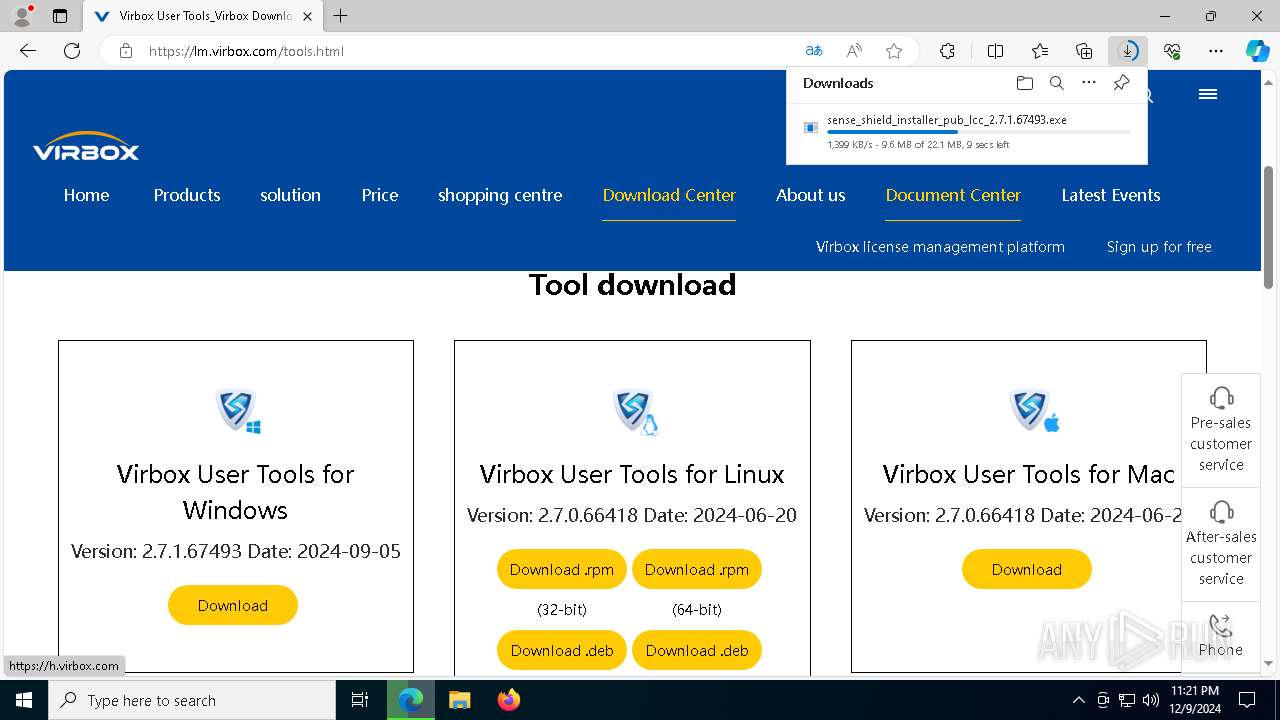Open Task View on the taskbar
Viewport: 1280px width, 720px height.
(x=360, y=700)
